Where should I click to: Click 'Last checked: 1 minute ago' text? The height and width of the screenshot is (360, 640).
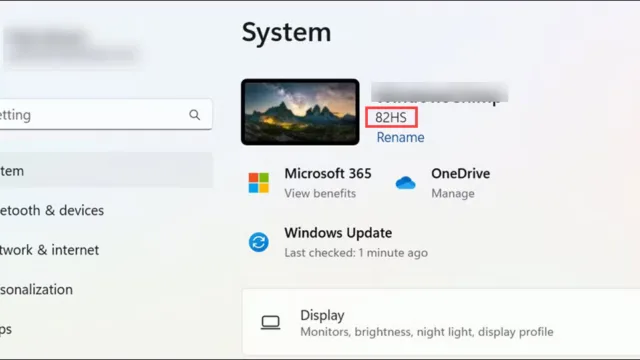pos(356,253)
